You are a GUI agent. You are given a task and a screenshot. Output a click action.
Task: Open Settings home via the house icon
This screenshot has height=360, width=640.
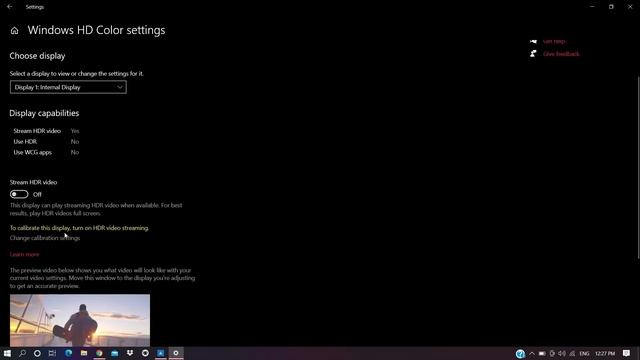[x=15, y=31]
